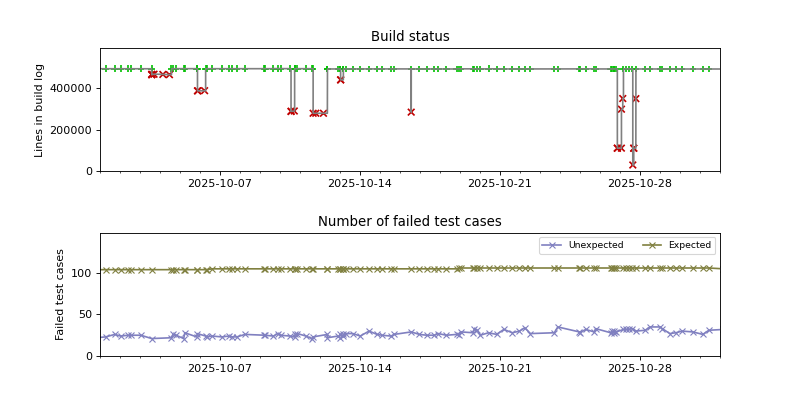
Task: Click 2025-10-07 date label under Build status
Action: (220, 184)
